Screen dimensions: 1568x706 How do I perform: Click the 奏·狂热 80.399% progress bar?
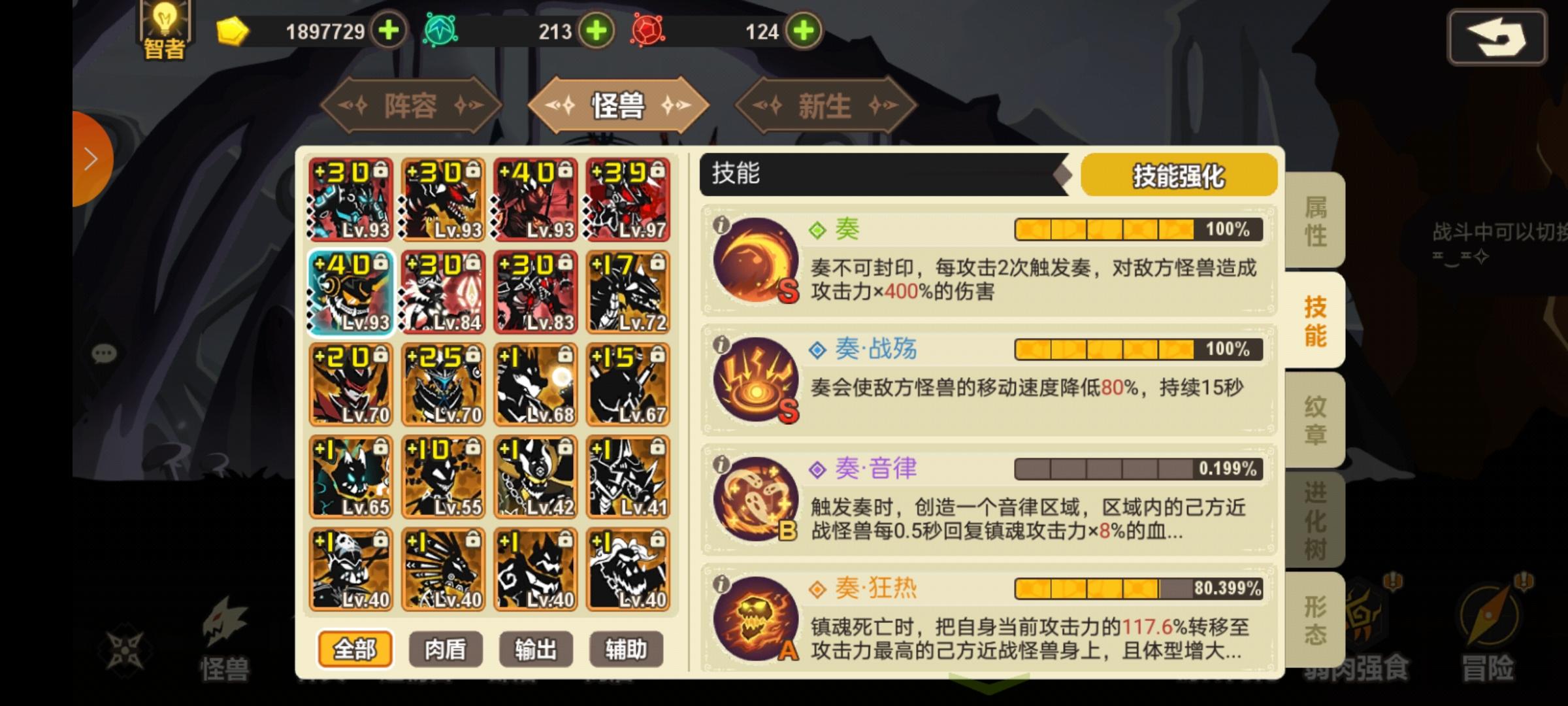coord(1138,588)
